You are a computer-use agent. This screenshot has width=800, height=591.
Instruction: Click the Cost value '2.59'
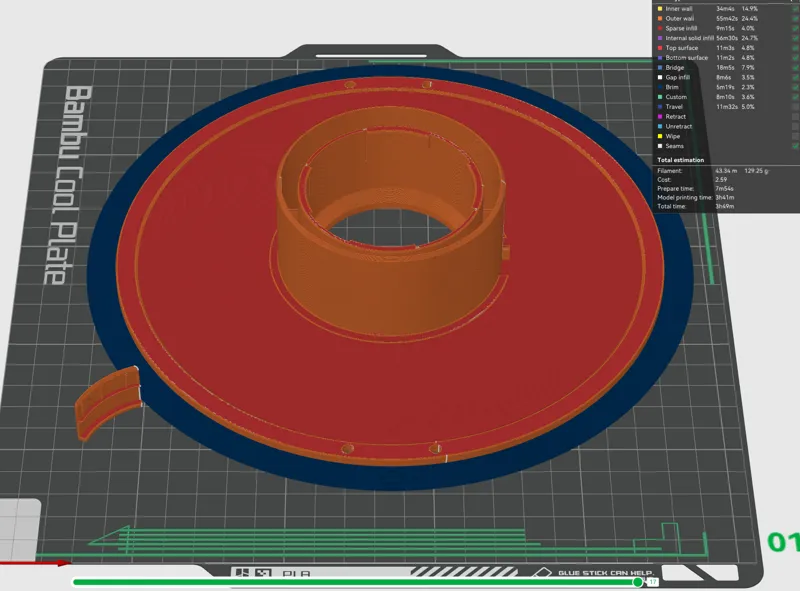[x=721, y=180]
